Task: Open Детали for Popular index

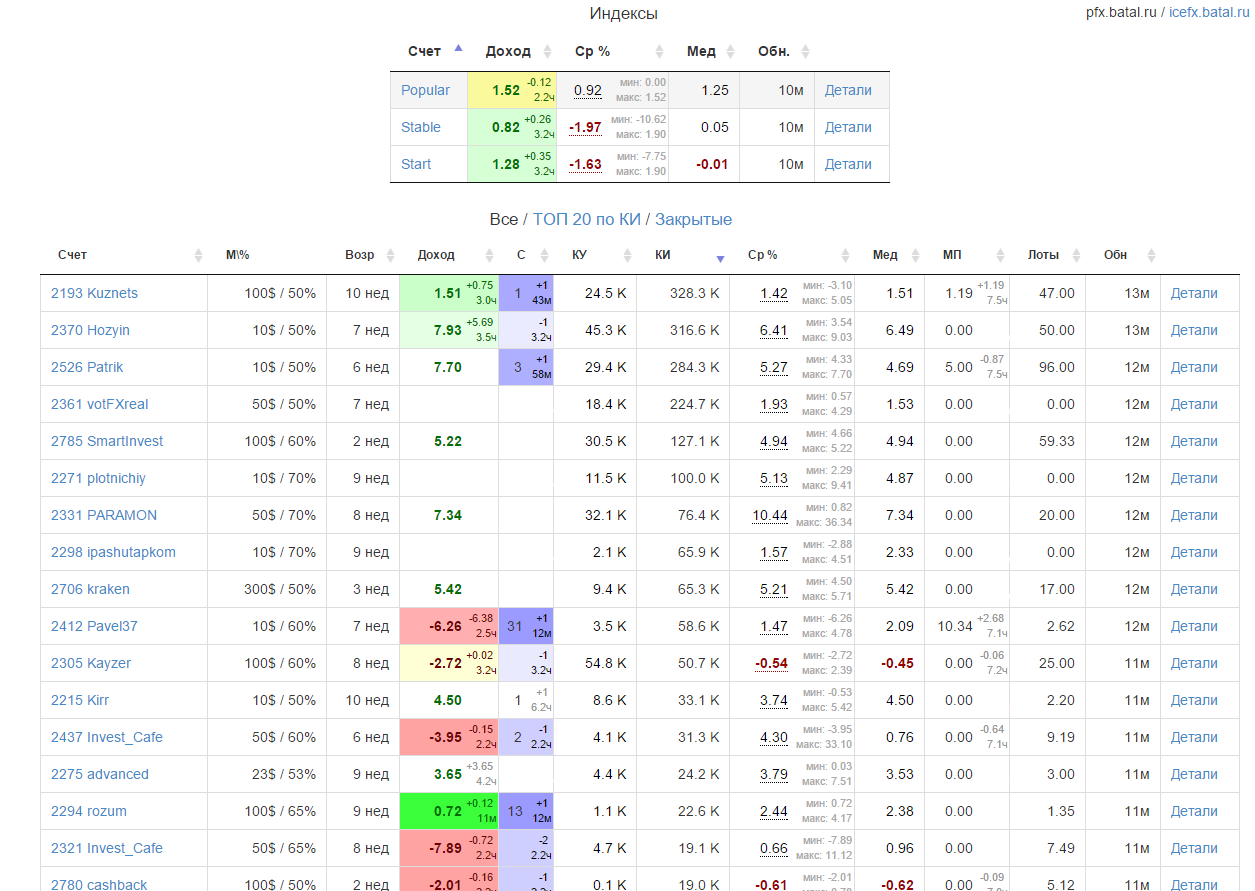Action: pos(848,90)
